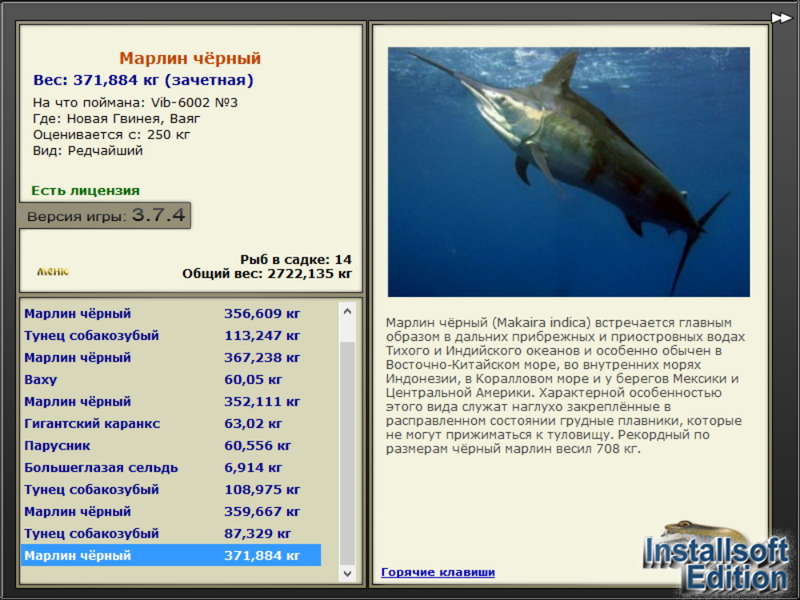Click the black marlin photo
Screen dimensions: 800x600
(x=568, y=172)
